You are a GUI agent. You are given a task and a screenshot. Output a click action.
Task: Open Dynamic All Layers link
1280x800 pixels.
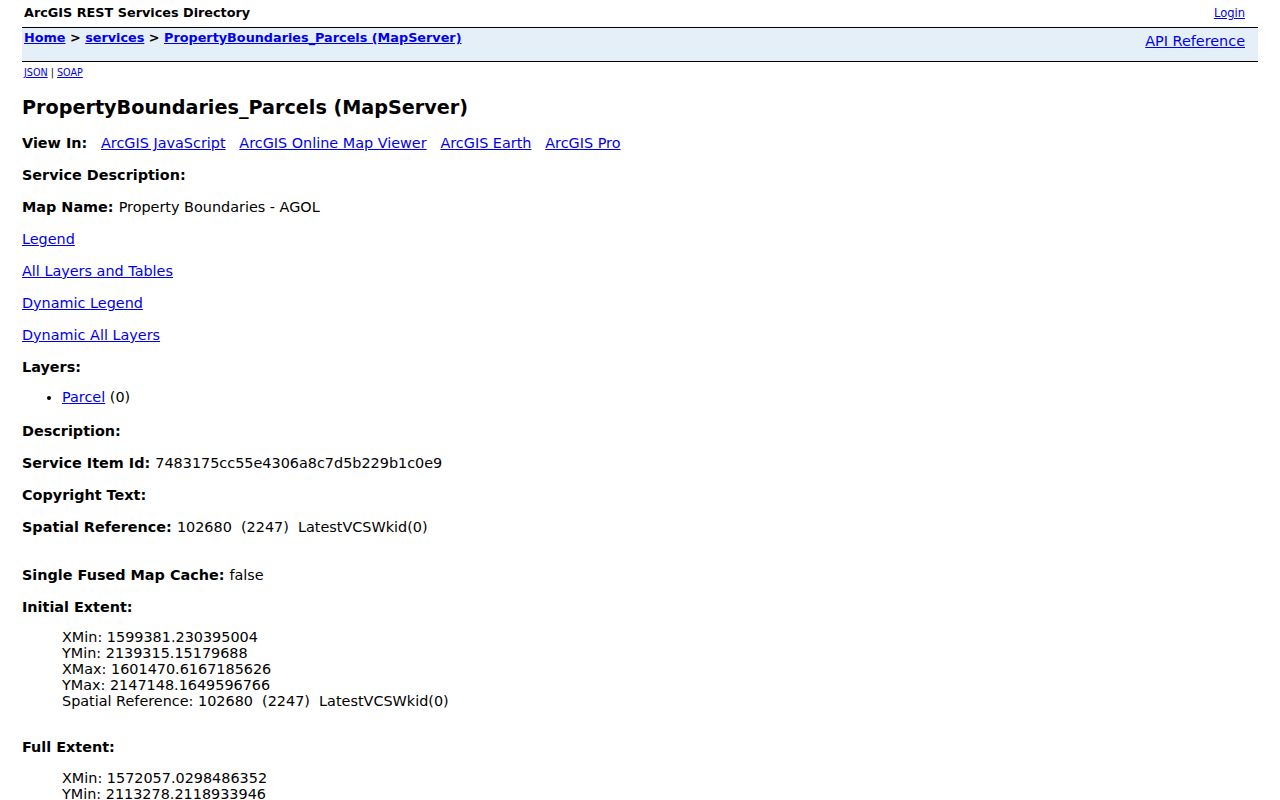[91, 335]
